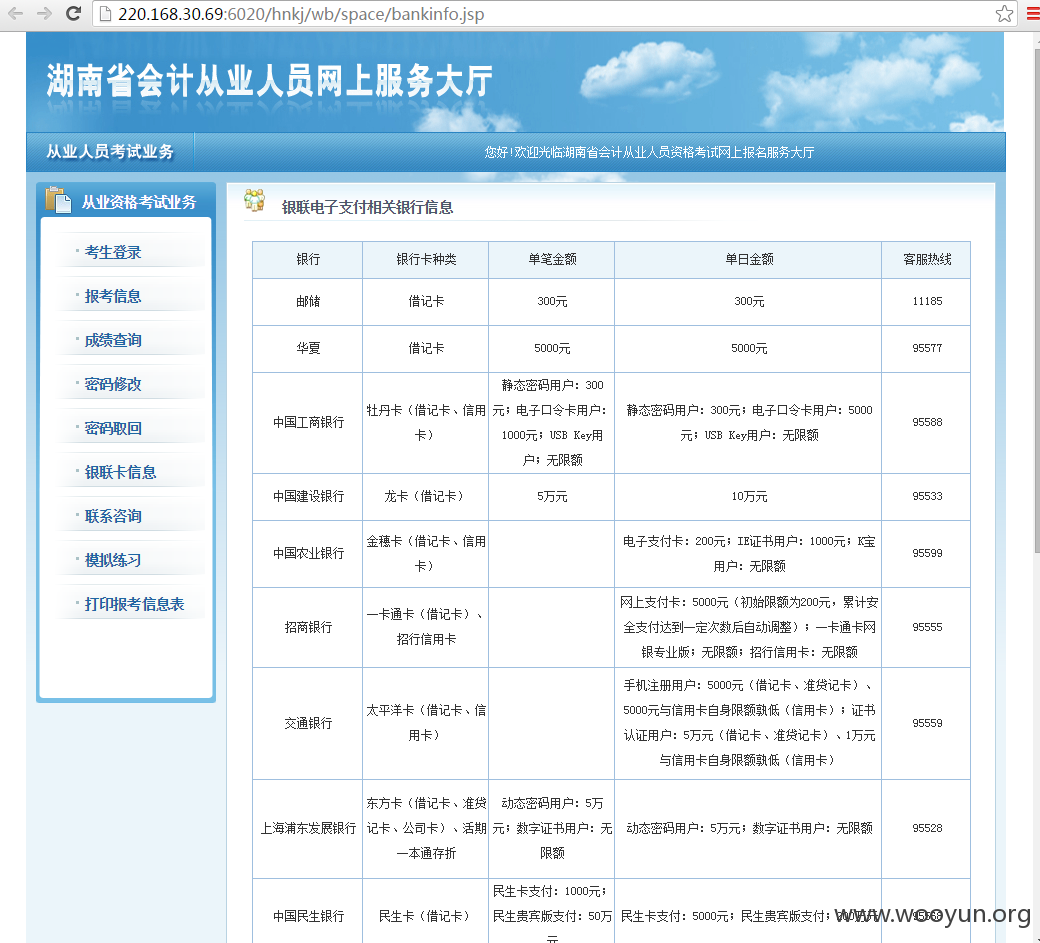
Task: Click the 上海浦东发展银行 cell
Action: click(x=308, y=829)
